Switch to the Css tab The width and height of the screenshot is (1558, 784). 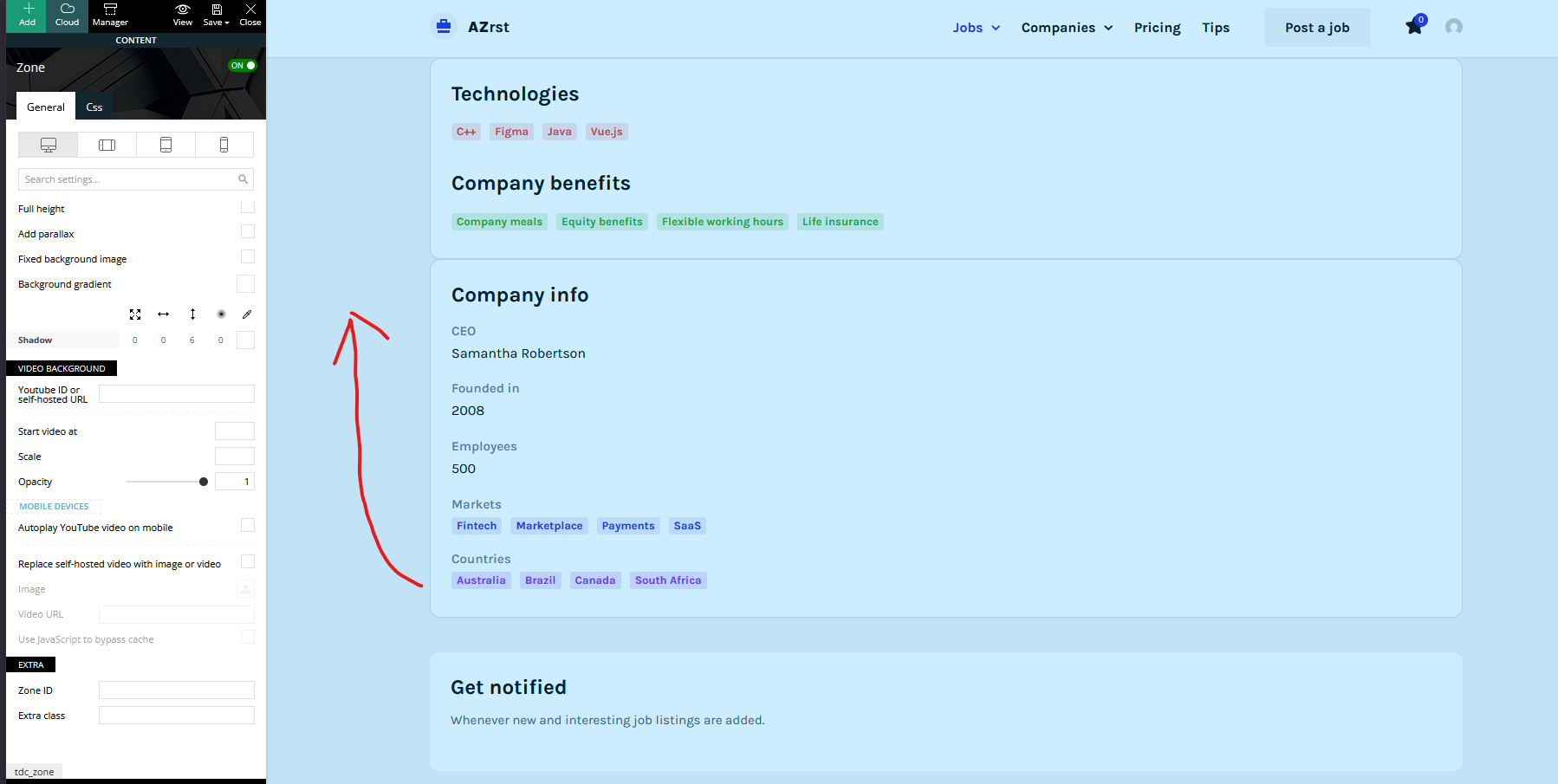94,107
